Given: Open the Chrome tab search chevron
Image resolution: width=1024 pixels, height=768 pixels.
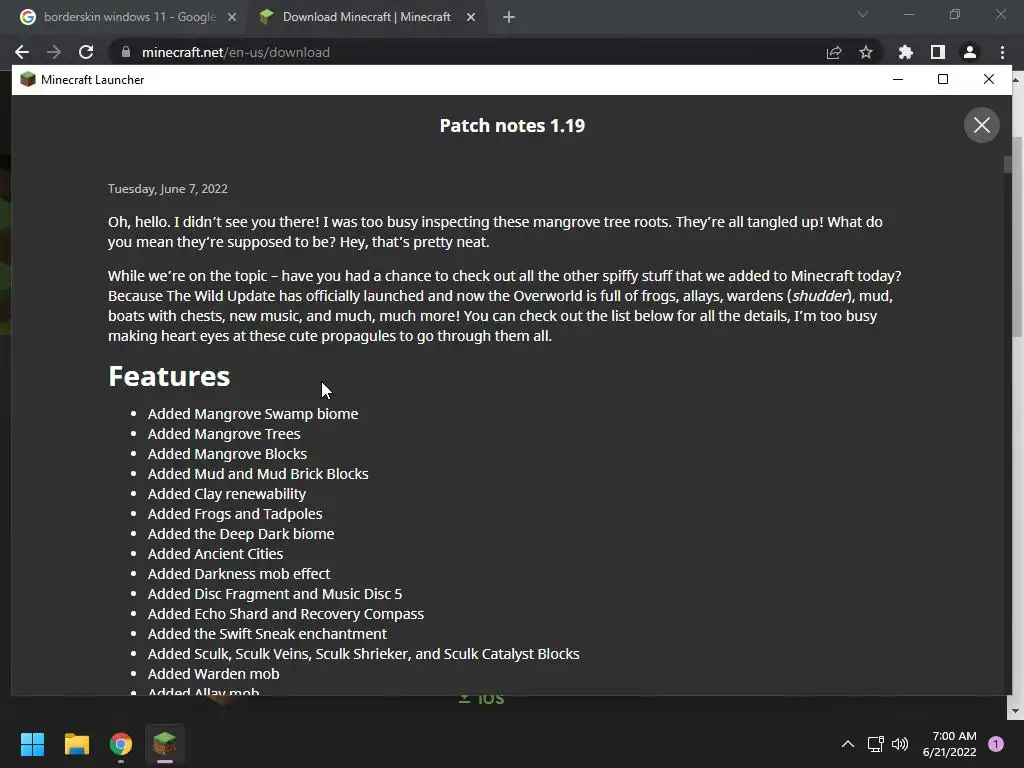Looking at the screenshot, I should [x=863, y=14].
